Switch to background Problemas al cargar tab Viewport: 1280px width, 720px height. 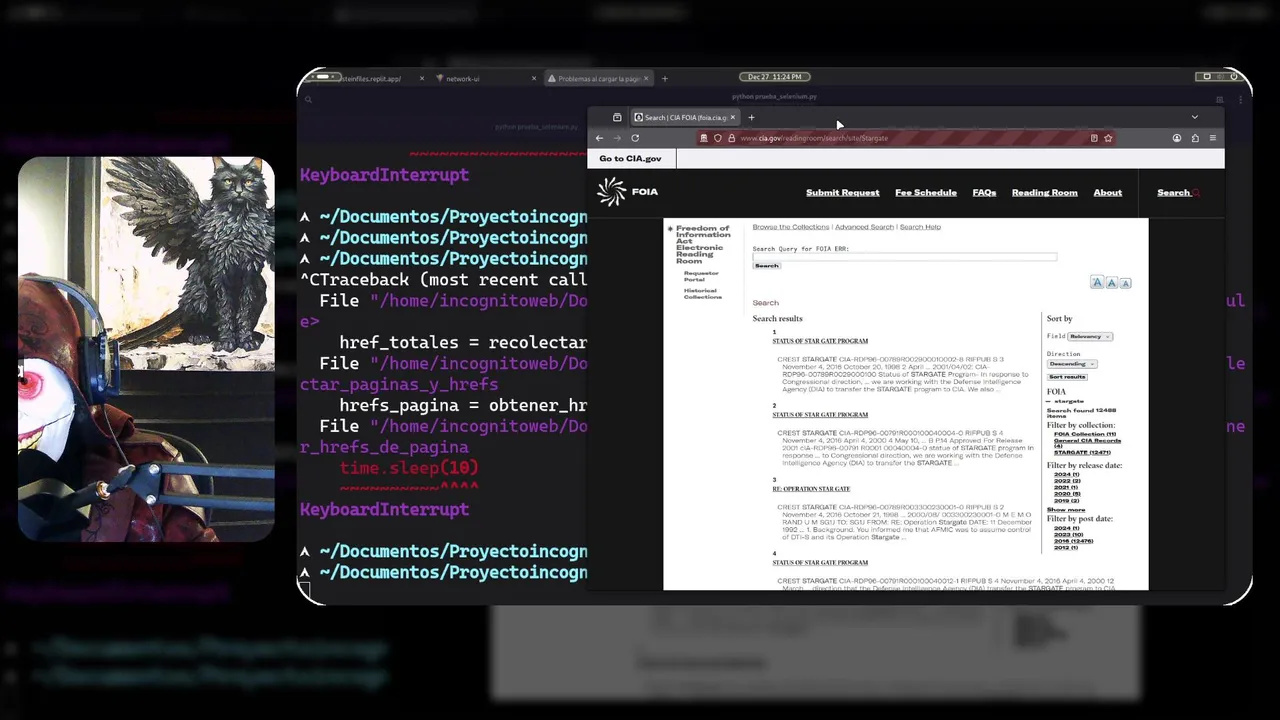[x=598, y=79]
